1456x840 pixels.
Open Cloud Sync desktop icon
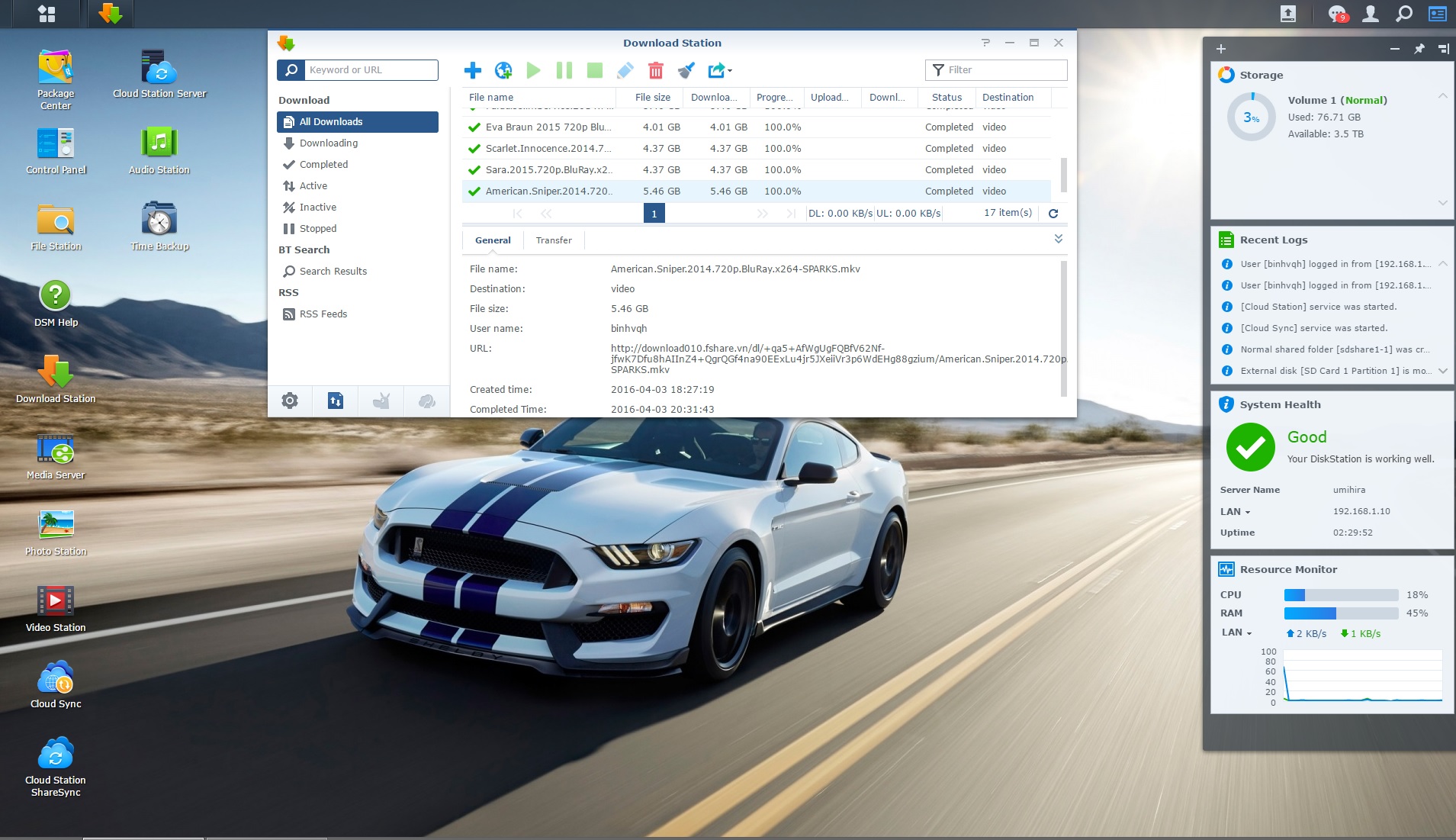point(56,684)
